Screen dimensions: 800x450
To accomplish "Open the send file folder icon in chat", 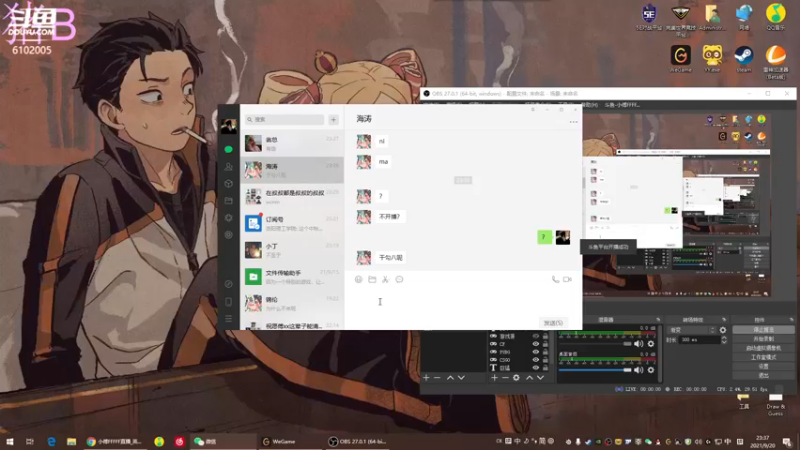I will click(372, 280).
